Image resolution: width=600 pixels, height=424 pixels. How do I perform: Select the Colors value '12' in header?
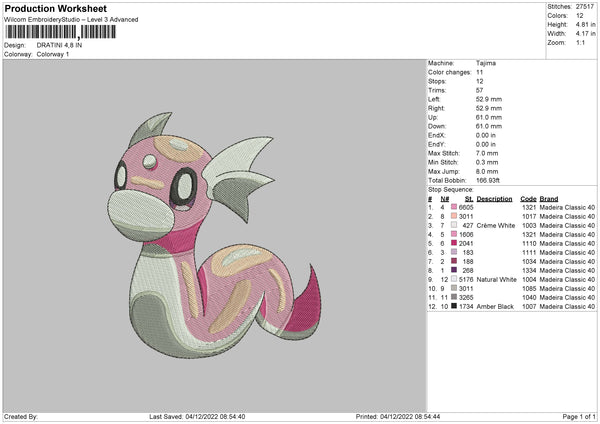pos(579,16)
